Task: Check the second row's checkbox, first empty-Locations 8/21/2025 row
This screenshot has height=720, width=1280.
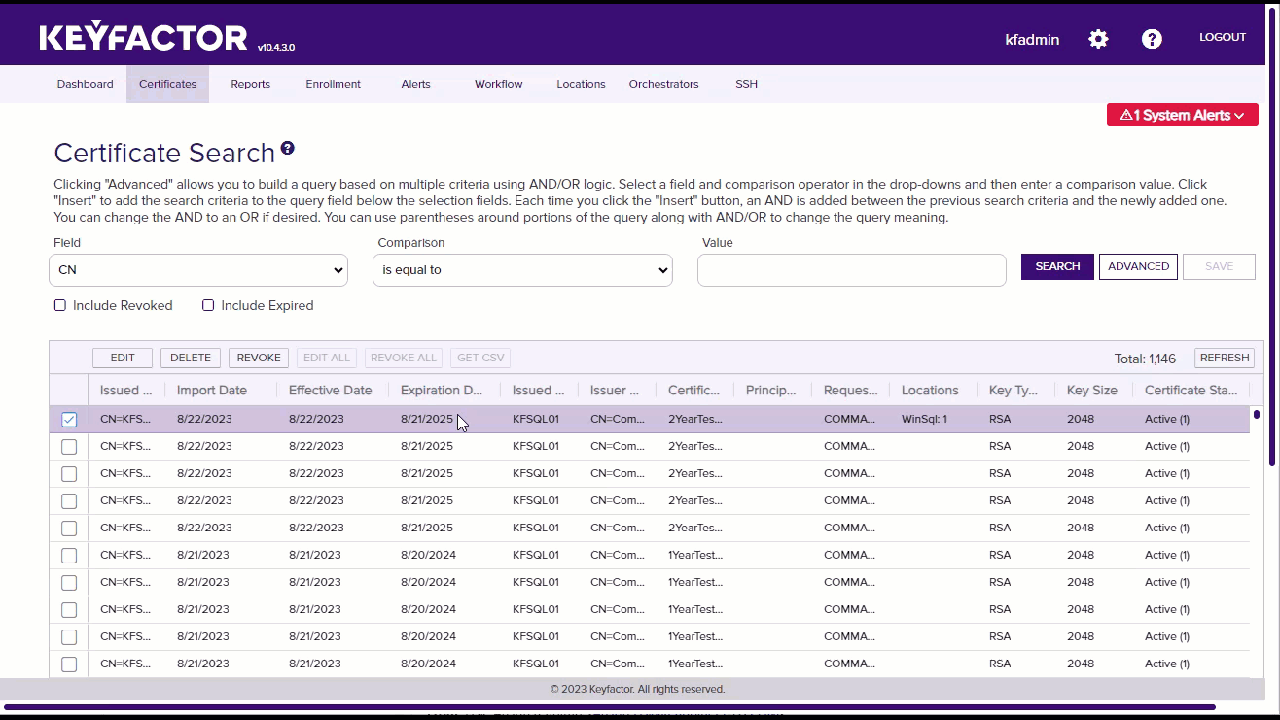Action: coord(69,446)
